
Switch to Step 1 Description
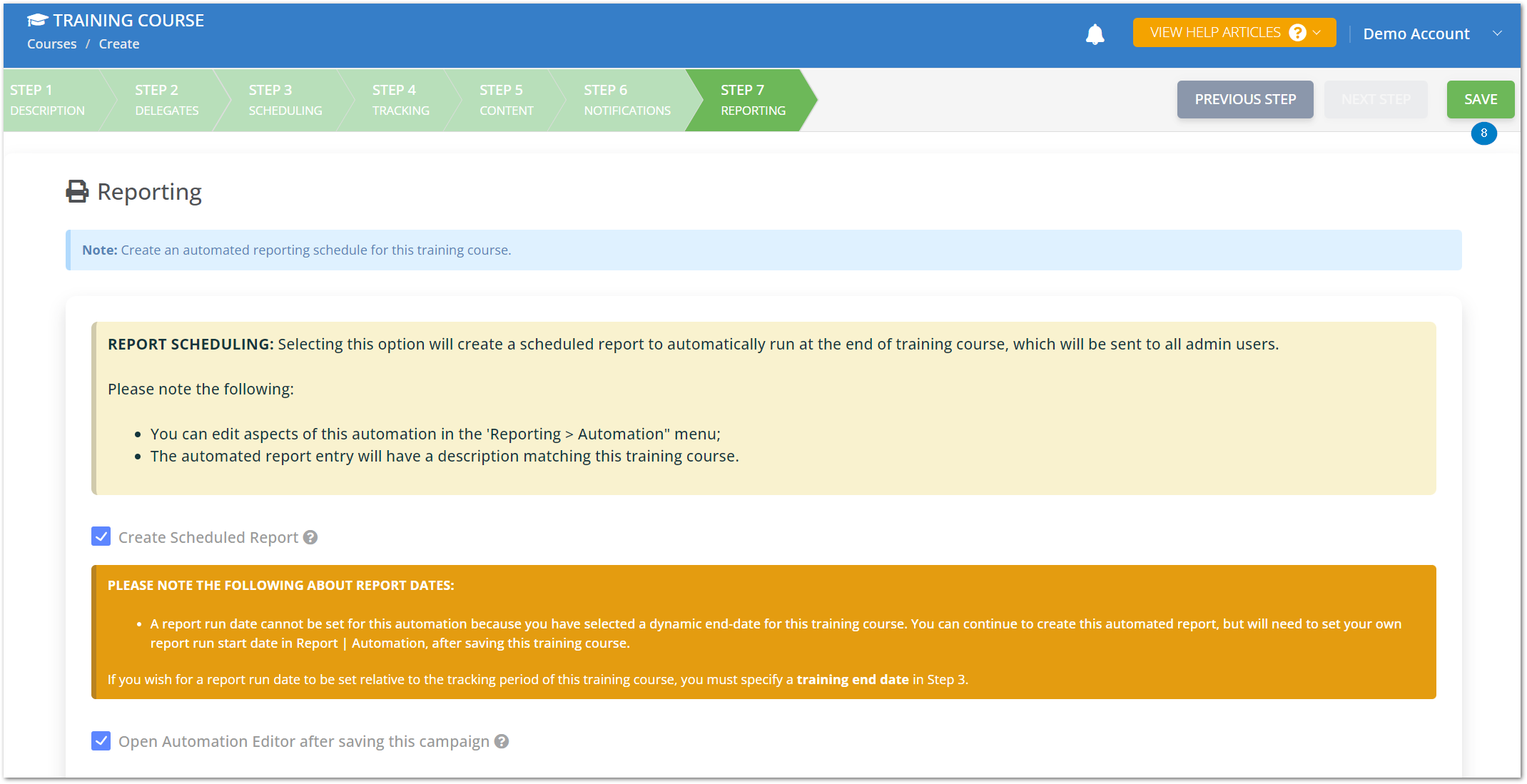point(47,100)
